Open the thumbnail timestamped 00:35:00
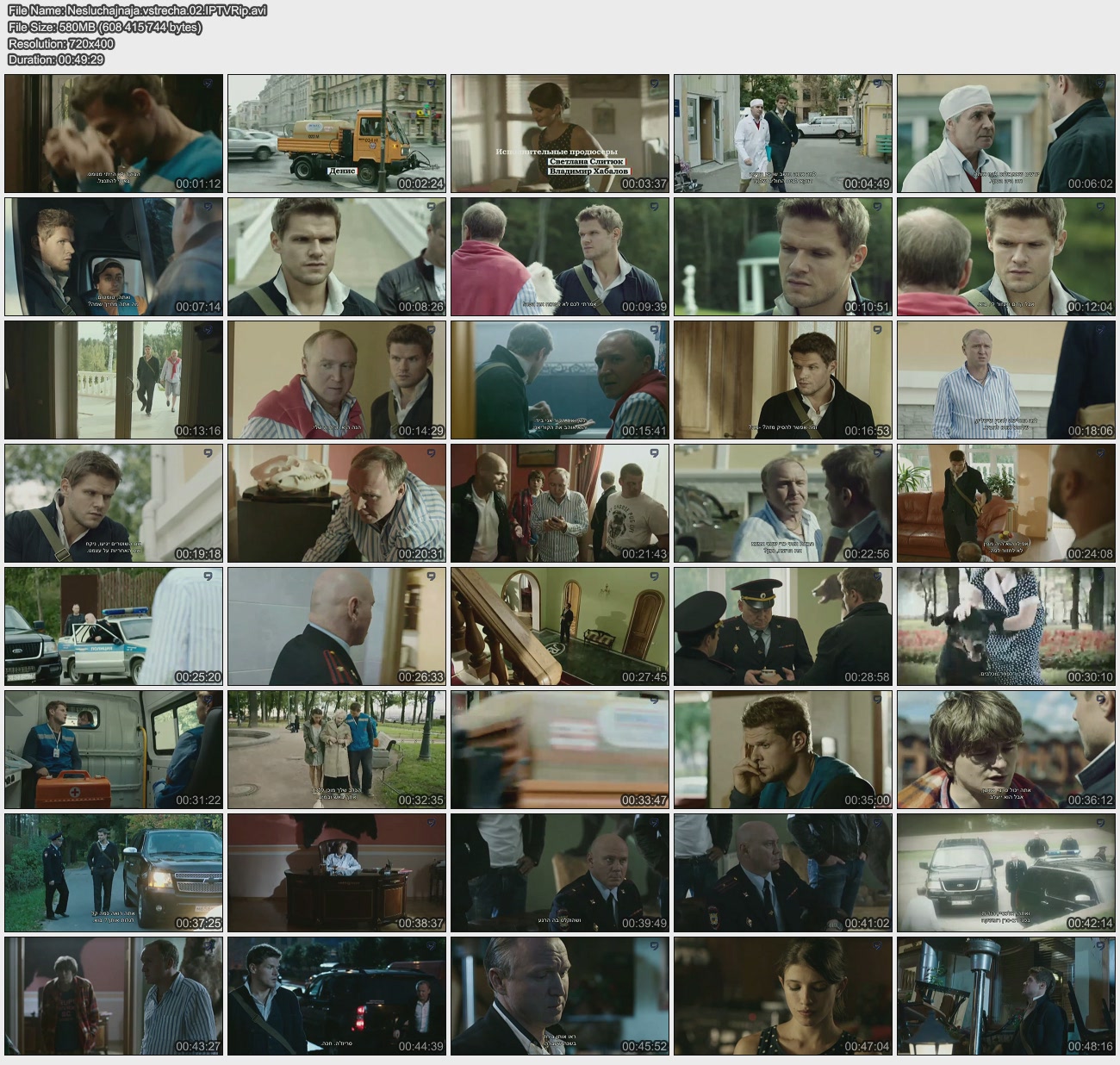 (782, 750)
